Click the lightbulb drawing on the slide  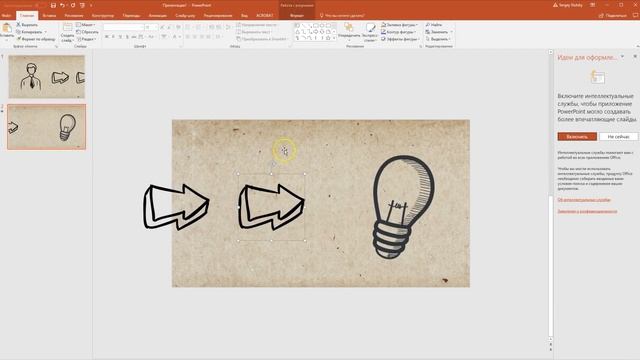403,207
